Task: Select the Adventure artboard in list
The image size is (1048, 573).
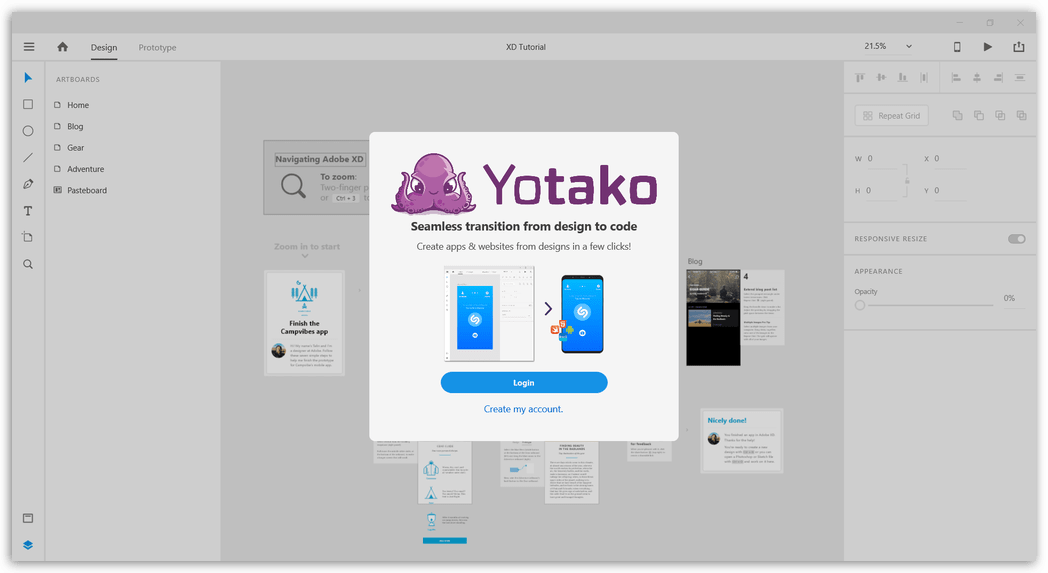Action: [x=85, y=169]
